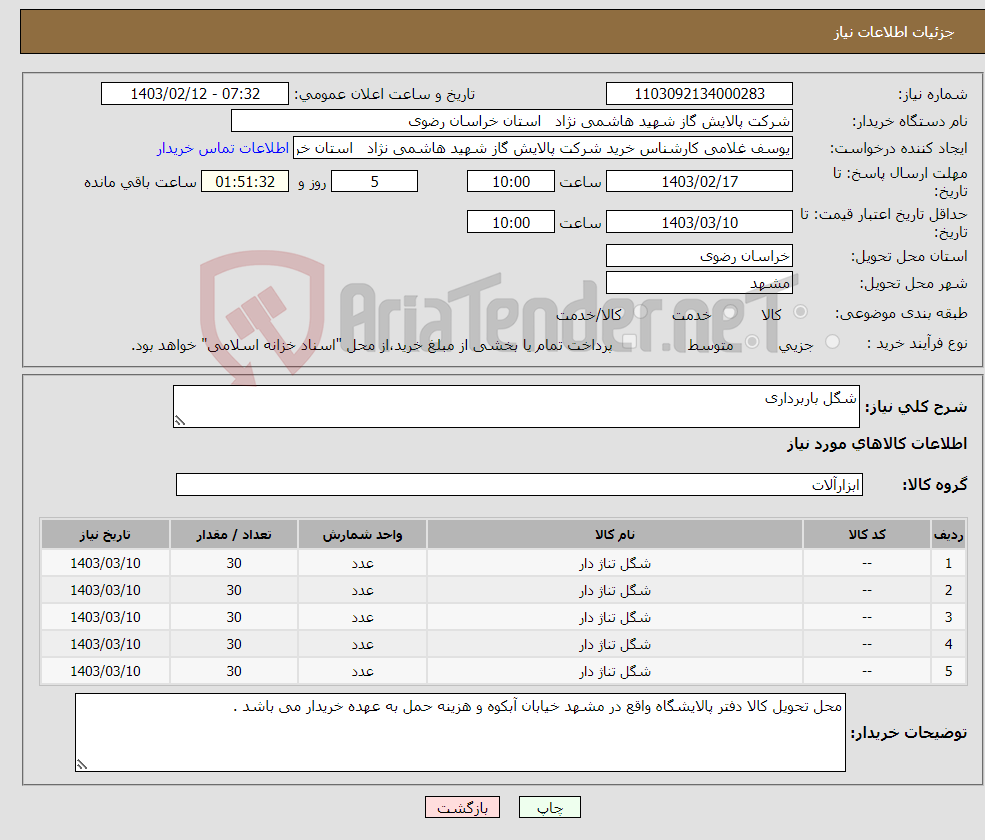Click item name شگل تناژ دار in row 2
Viewport: 985px width, 840px height.
(615, 591)
